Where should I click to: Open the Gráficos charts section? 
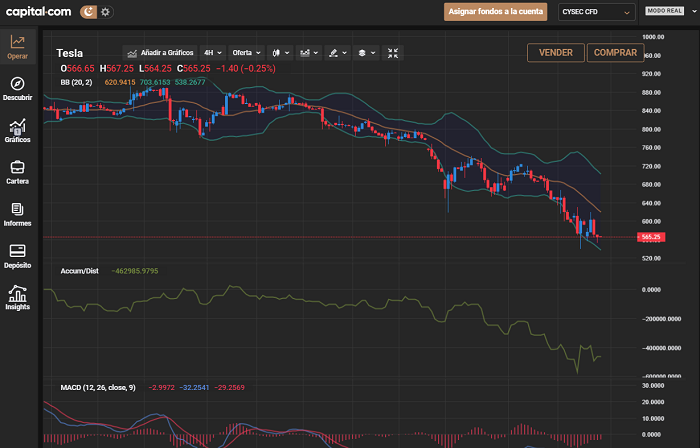click(x=17, y=131)
